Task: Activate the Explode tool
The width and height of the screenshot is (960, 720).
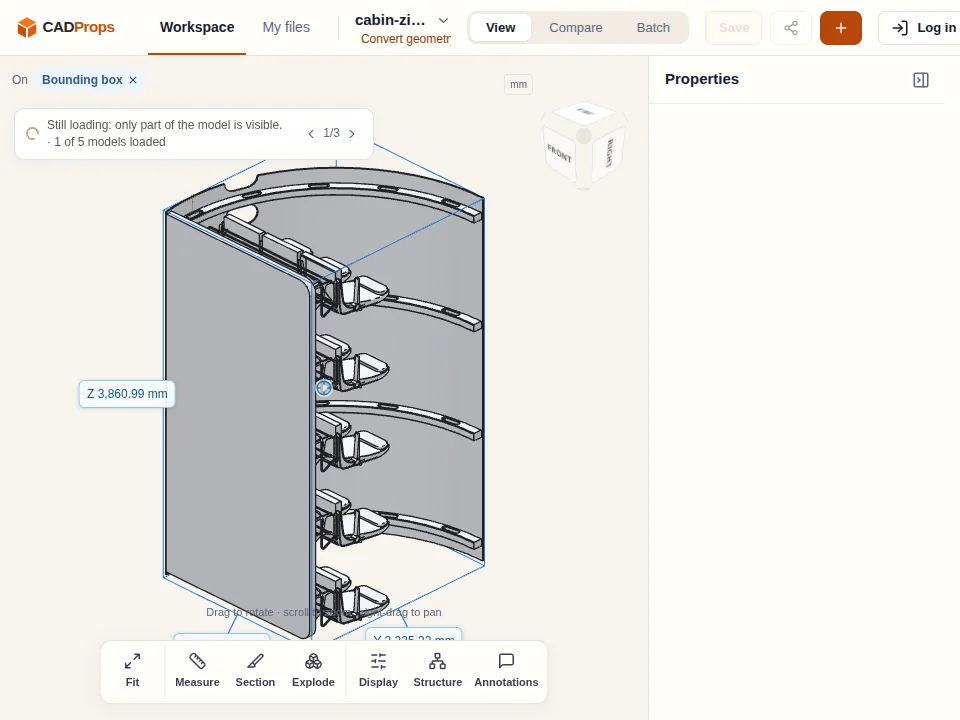Action: [313, 670]
